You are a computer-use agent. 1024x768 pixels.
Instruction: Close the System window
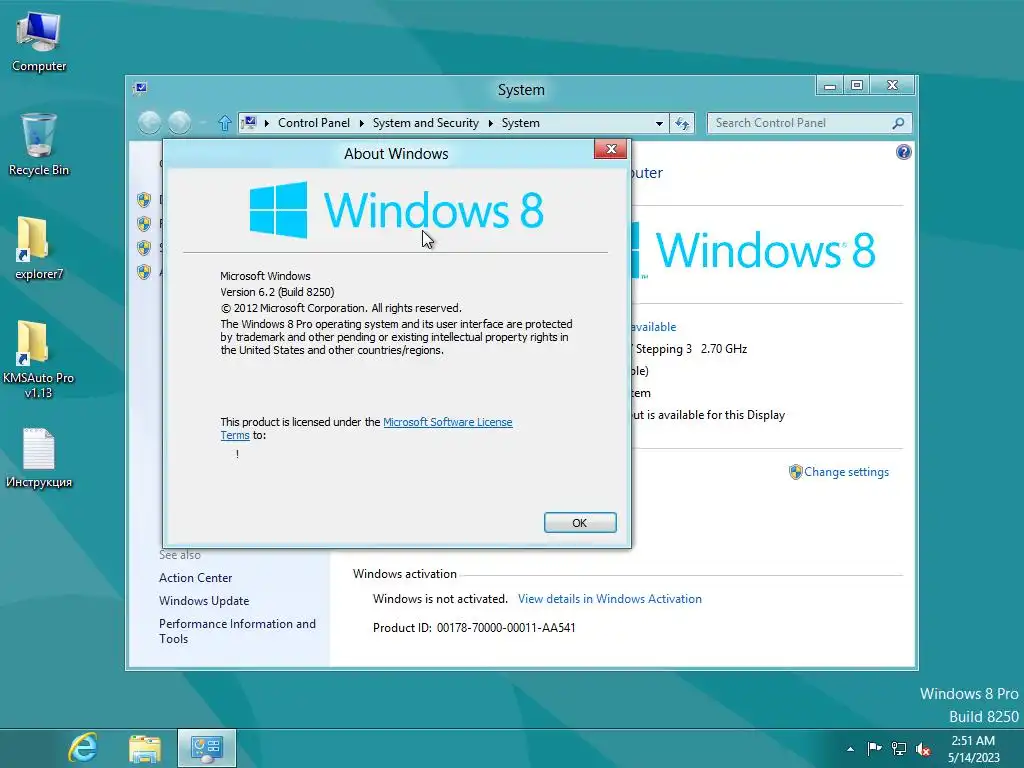pos(892,86)
